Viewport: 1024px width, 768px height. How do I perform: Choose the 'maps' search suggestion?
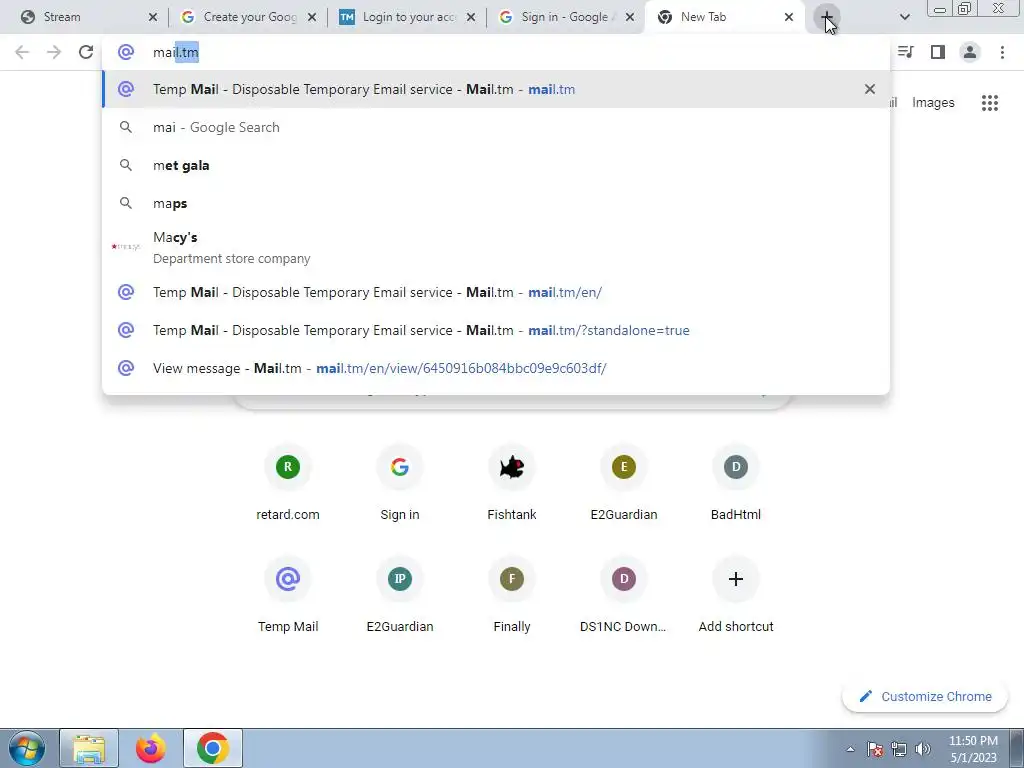click(496, 203)
